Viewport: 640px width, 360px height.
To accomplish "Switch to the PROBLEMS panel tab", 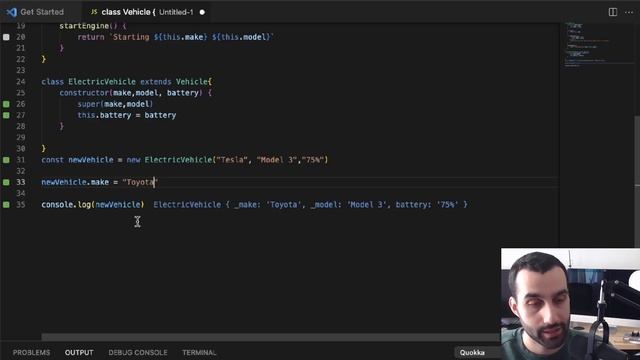I will (x=31, y=352).
